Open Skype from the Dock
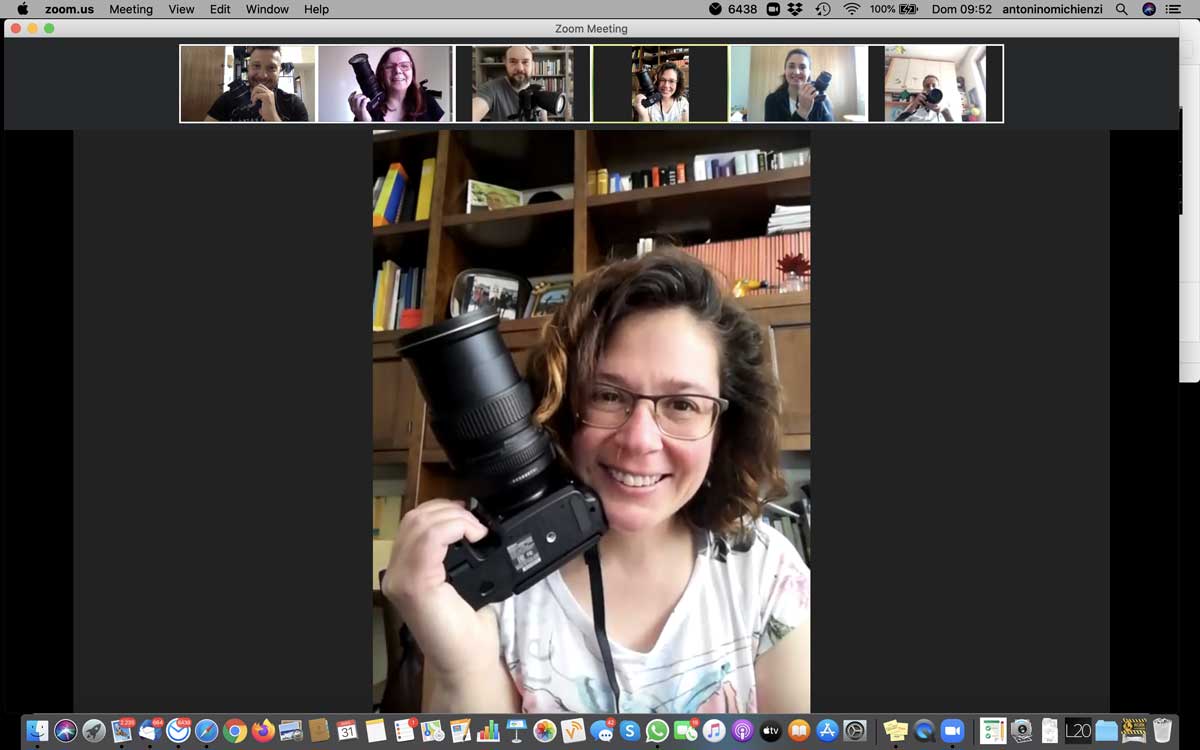 pos(630,731)
